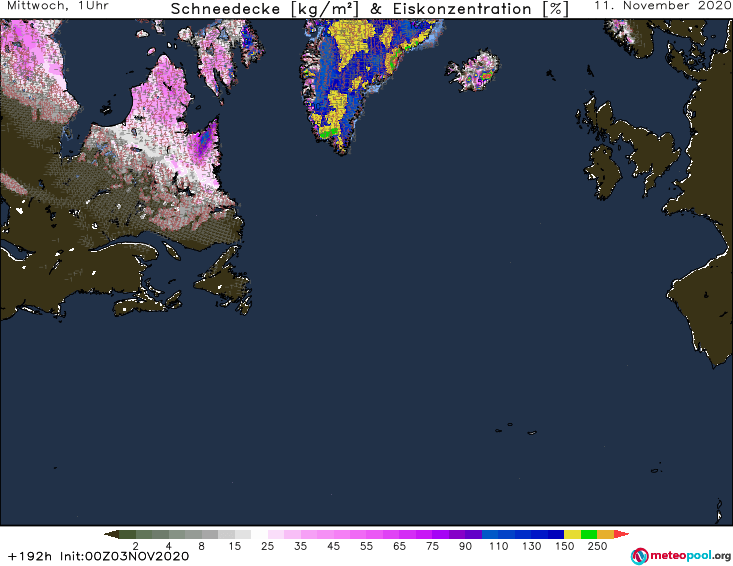Select the yellow legend swatch above 150
Screen dimensions: 733x566
pyautogui.click(x=573, y=534)
